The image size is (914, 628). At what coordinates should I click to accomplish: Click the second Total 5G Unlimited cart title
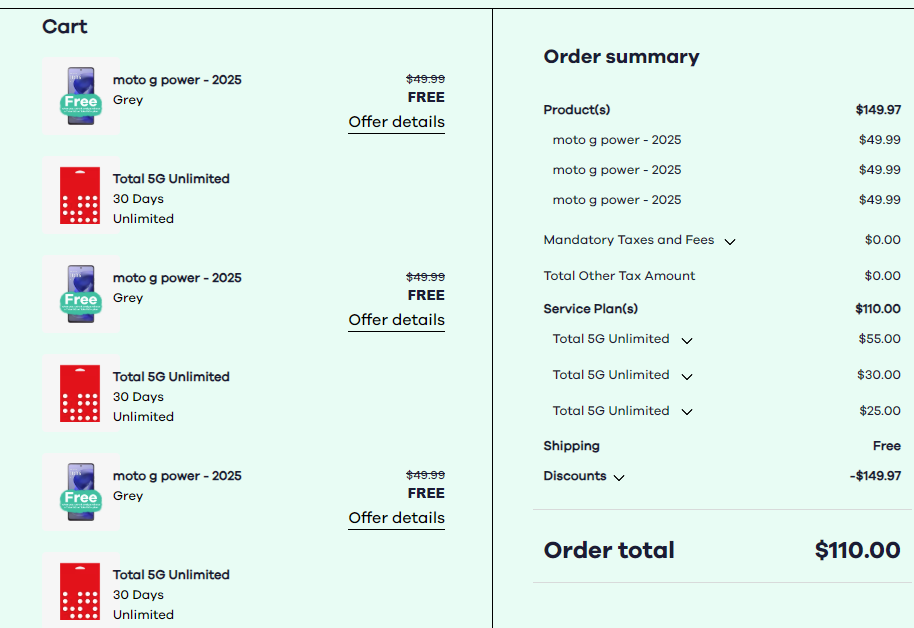click(171, 377)
